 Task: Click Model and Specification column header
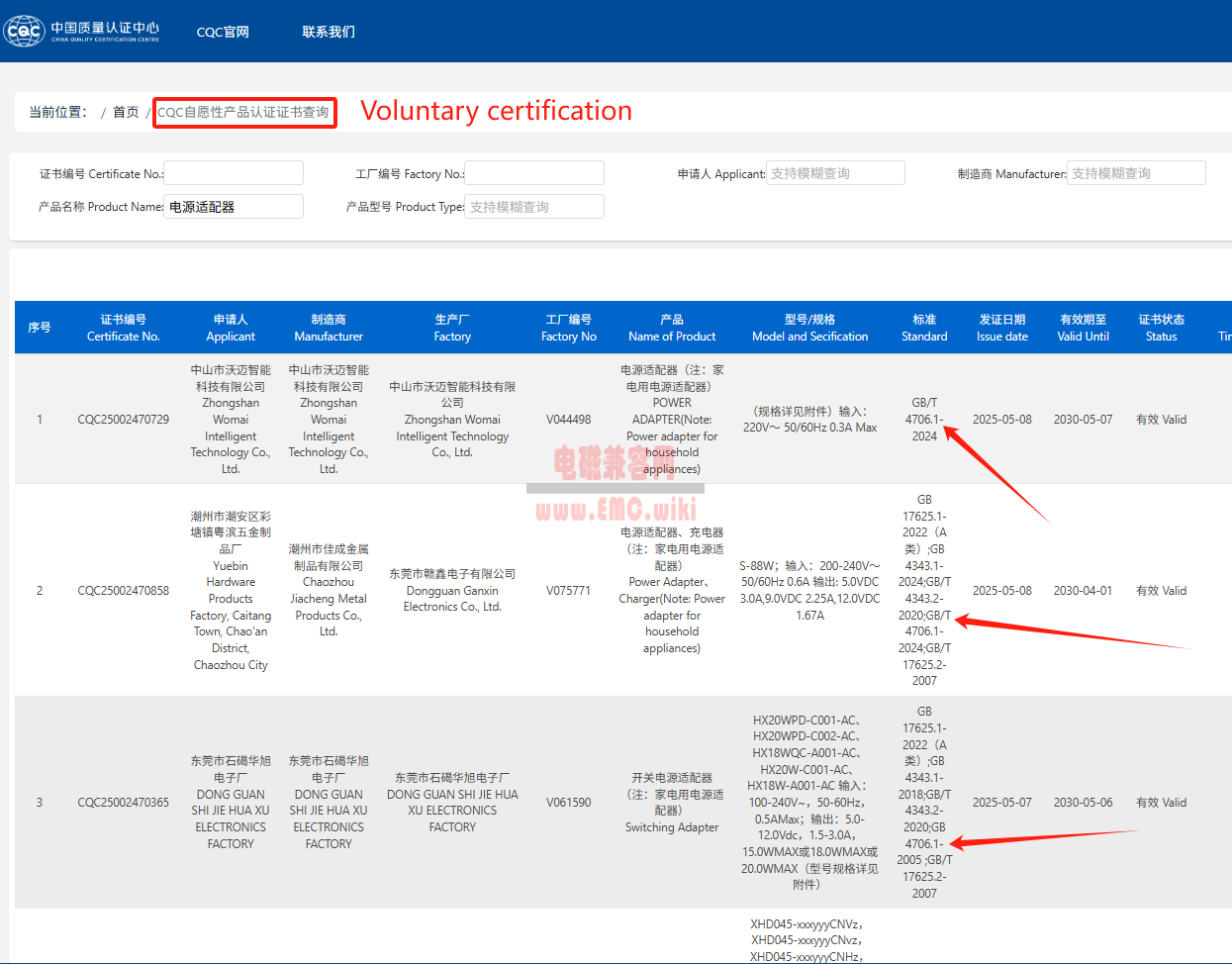point(810,328)
